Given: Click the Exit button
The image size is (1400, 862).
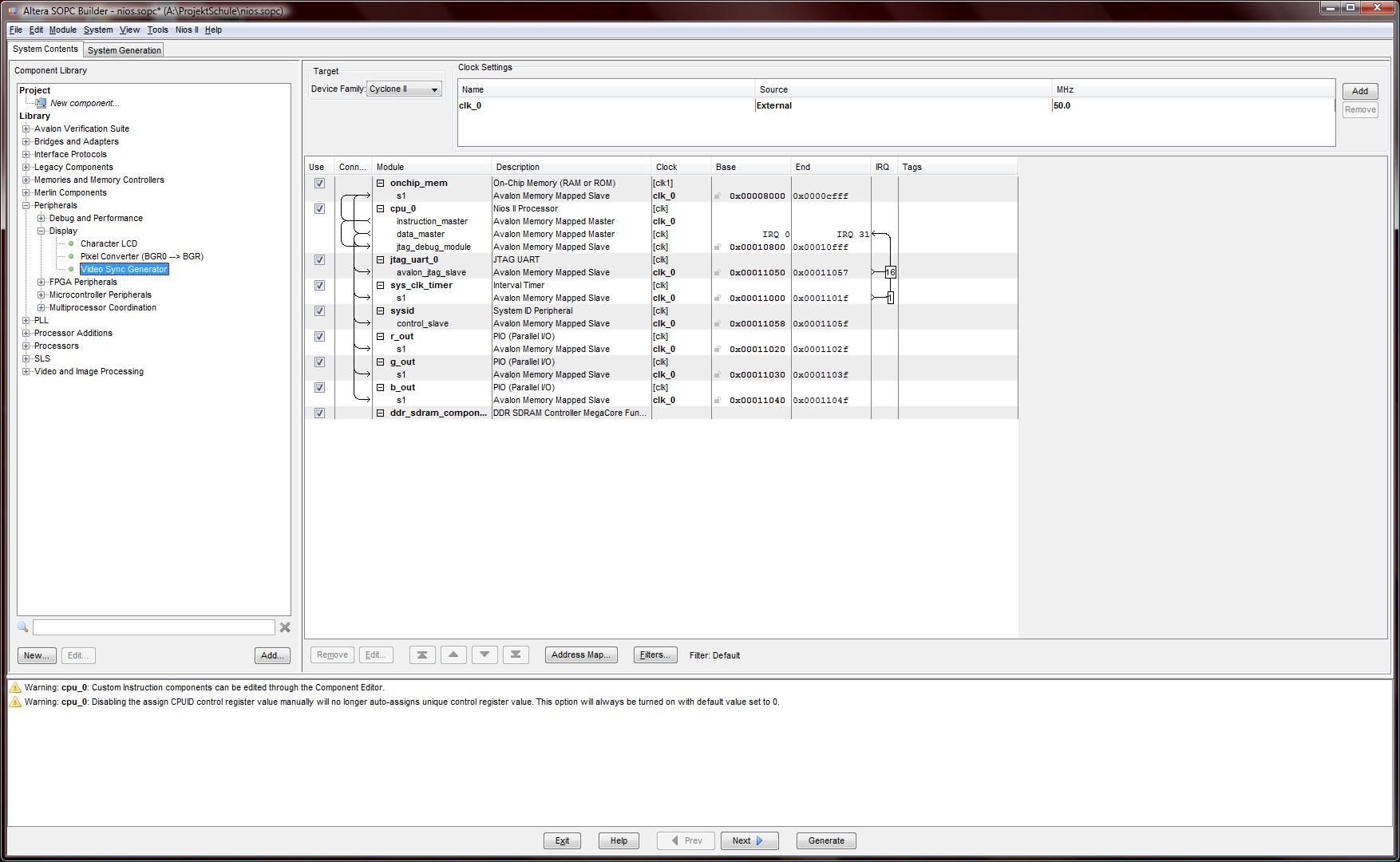Looking at the screenshot, I should coord(563,840).
